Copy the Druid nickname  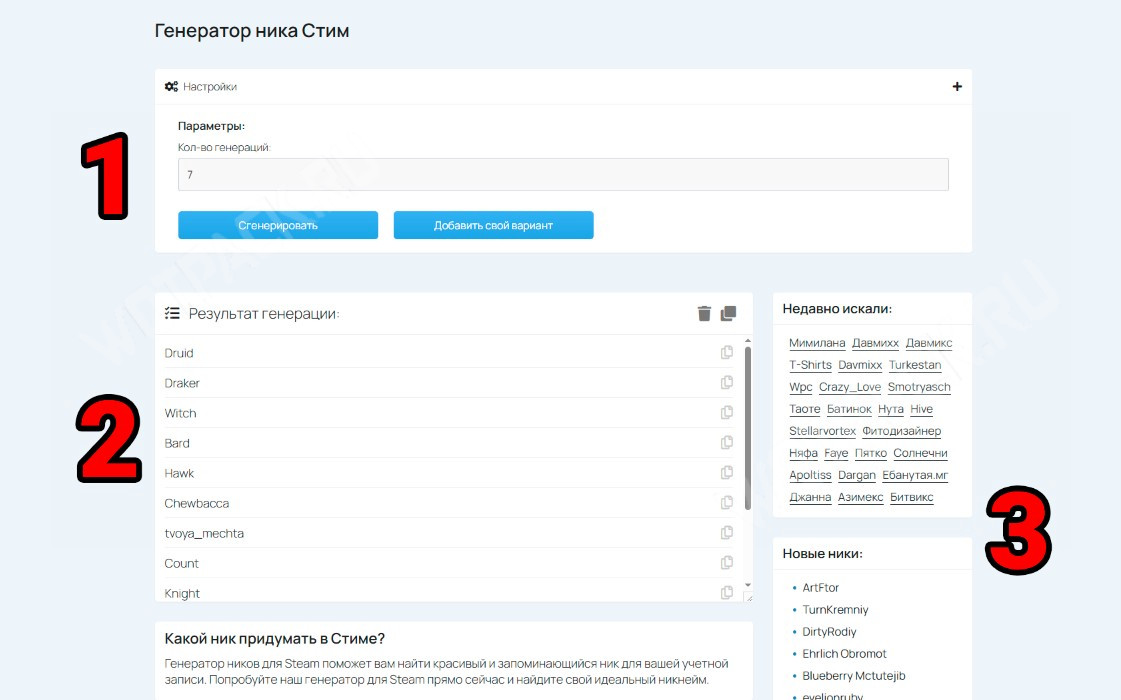pos(727,352)
